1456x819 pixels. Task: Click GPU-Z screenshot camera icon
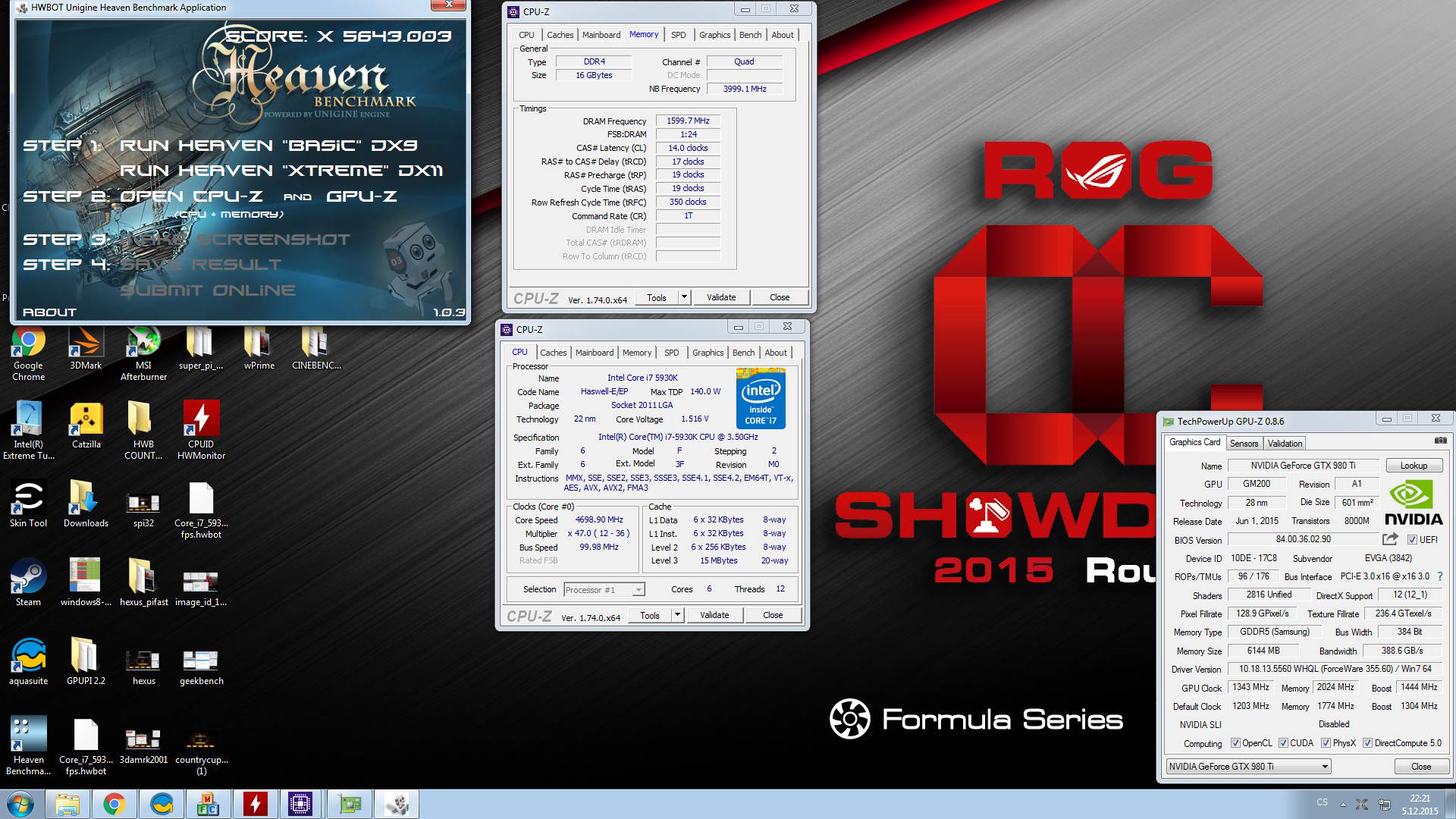1440,441
